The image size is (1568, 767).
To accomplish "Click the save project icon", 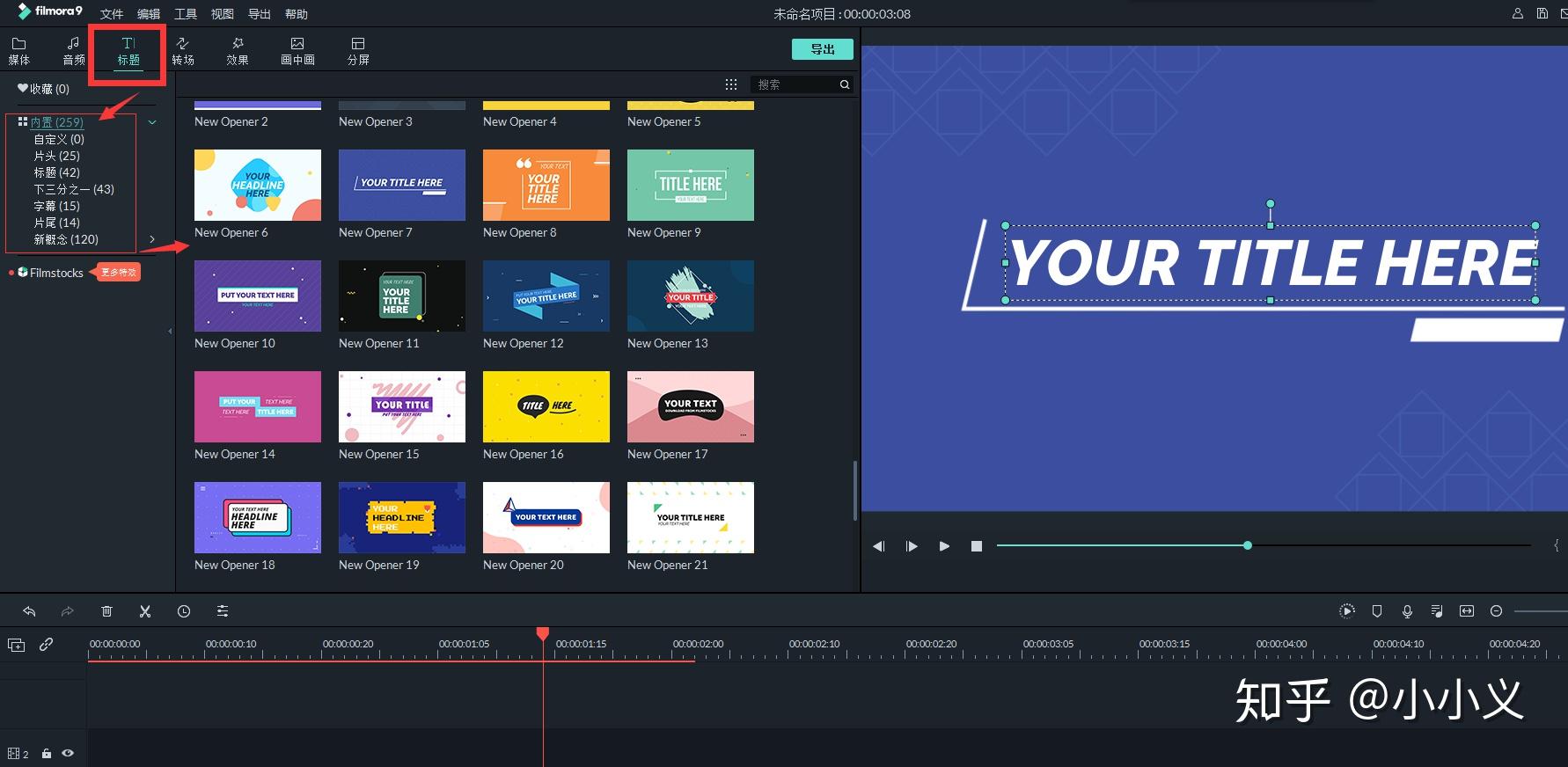I will (x=1542, y=14).
